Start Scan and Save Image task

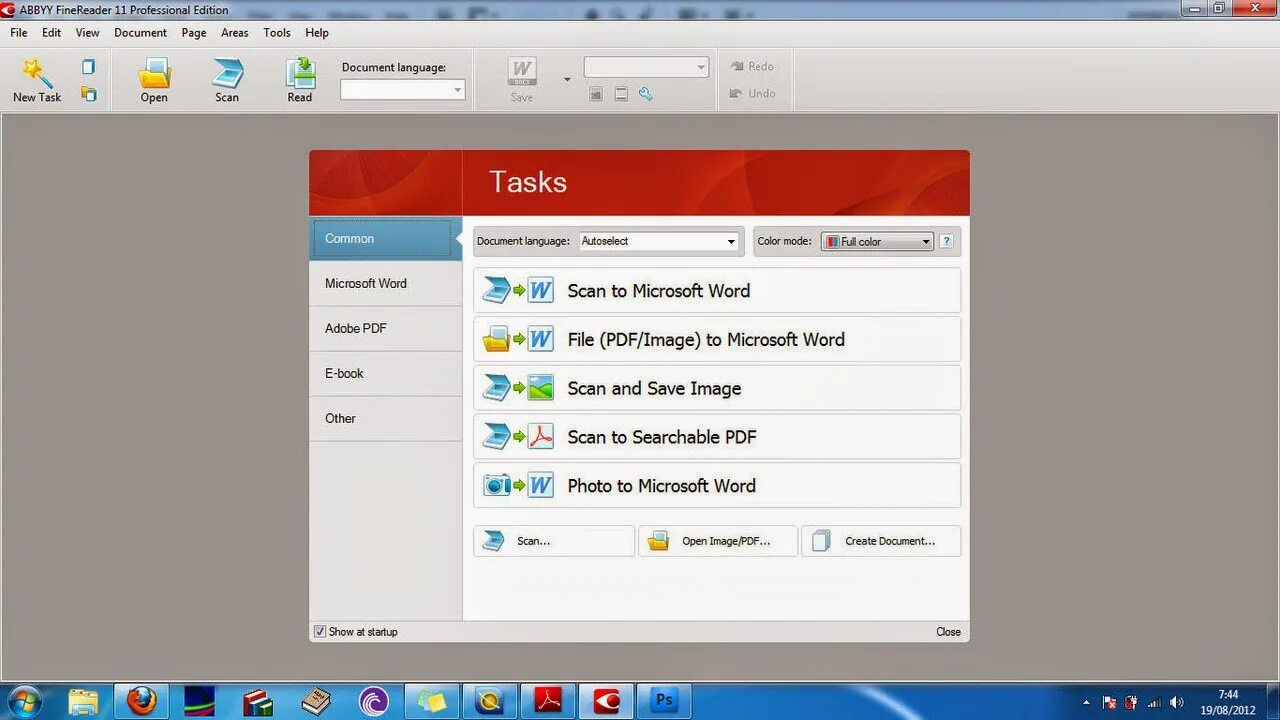click(717, 388)
